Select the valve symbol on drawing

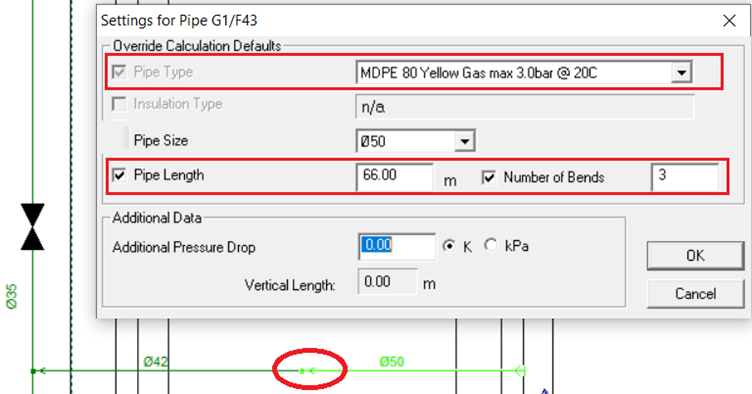tap(32, 227)
